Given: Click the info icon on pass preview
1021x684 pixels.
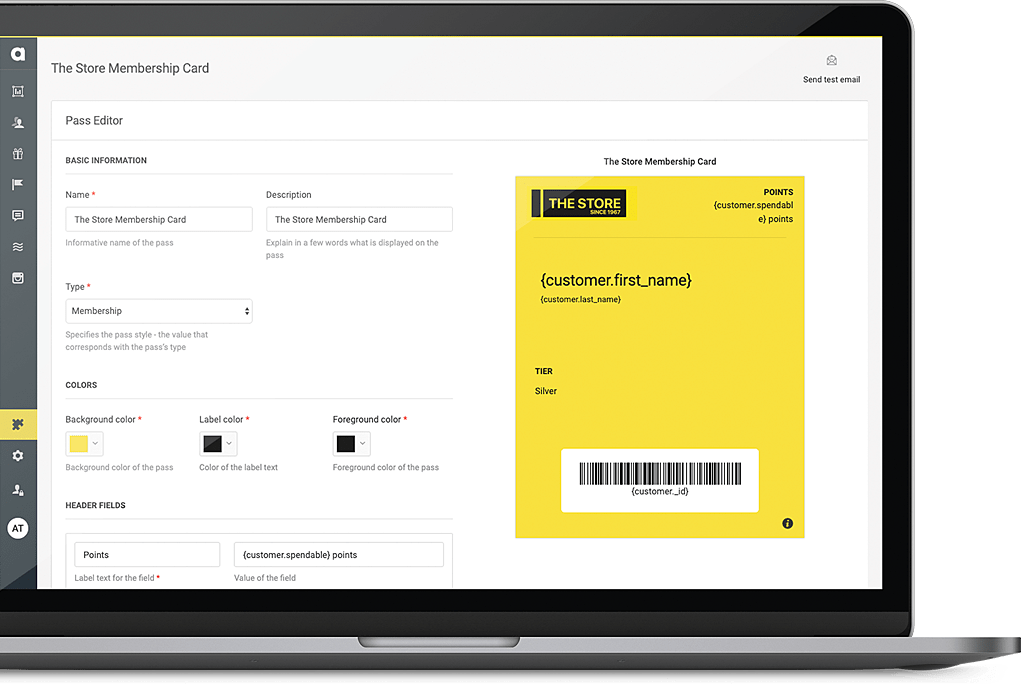Looking at the screenshot, I should [787, 523].
